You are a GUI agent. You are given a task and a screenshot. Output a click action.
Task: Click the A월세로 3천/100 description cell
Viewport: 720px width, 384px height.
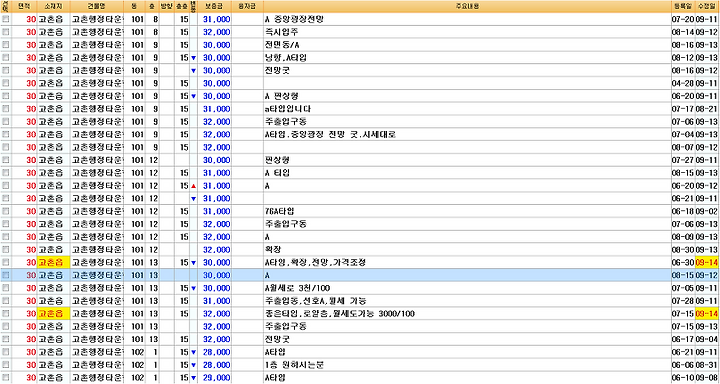pyautogui.click(x=467, y=288)
